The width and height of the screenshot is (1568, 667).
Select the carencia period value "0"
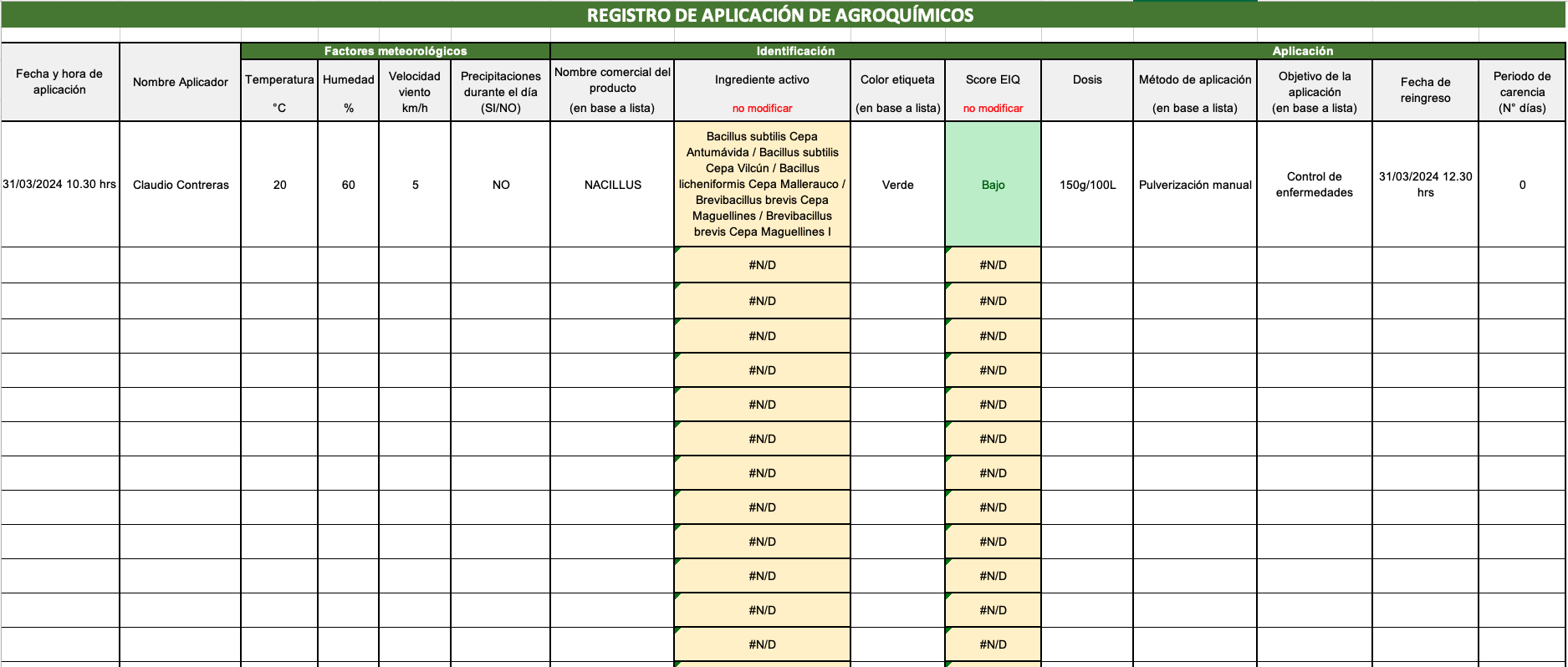click(1522, 185)
